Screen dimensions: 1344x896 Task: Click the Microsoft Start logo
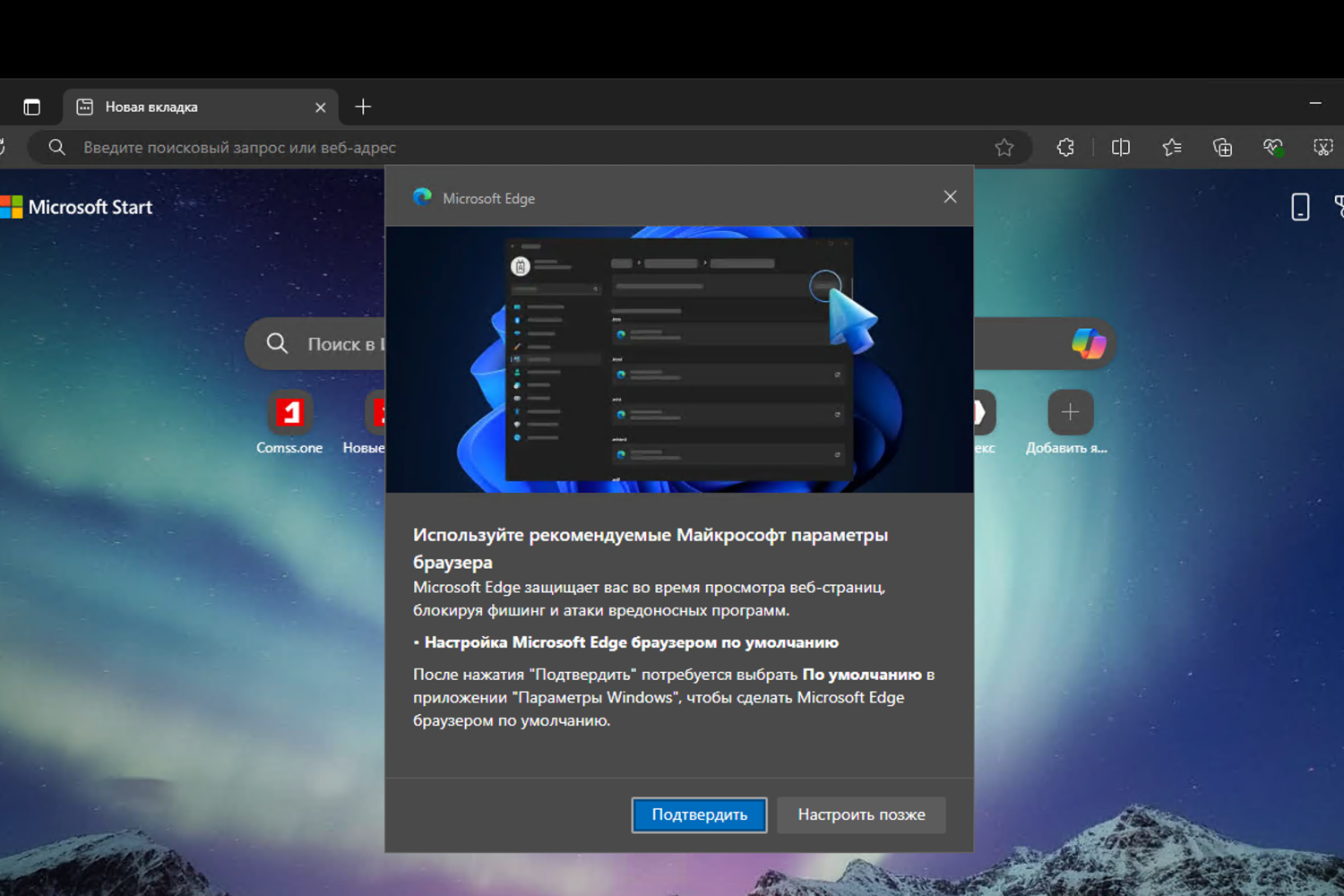[77, 207]
